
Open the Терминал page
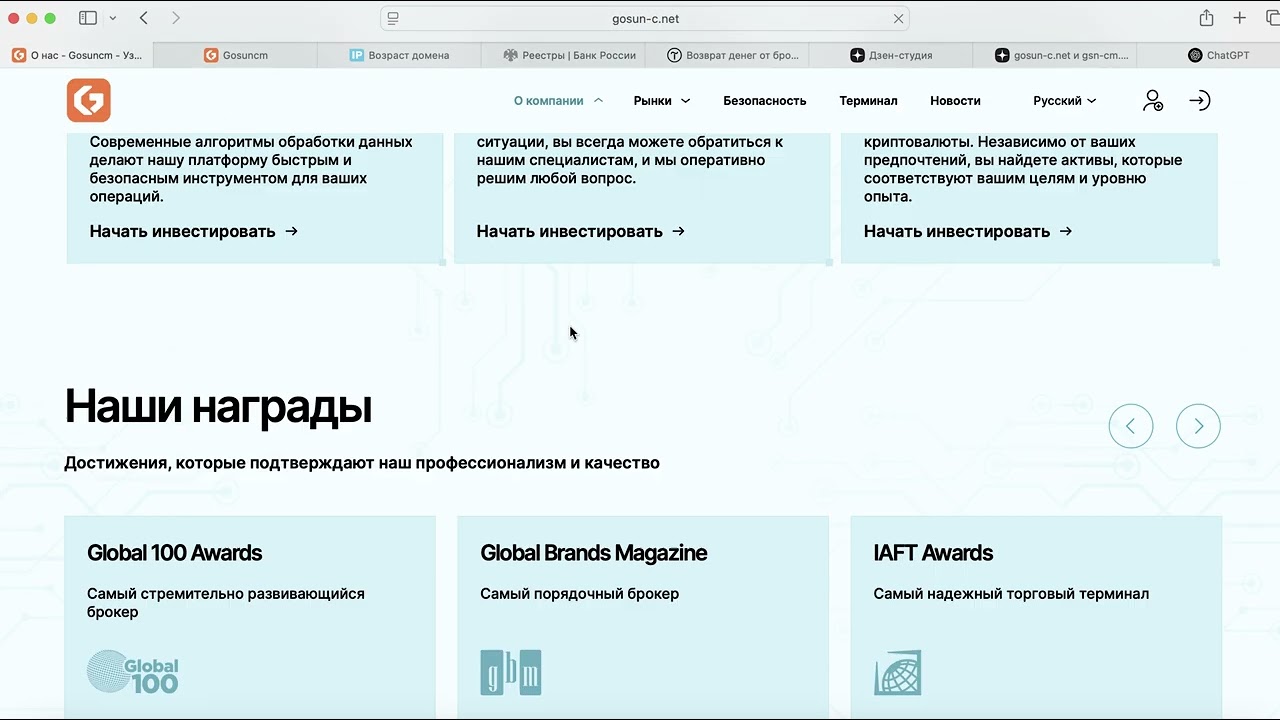[868, 100]
